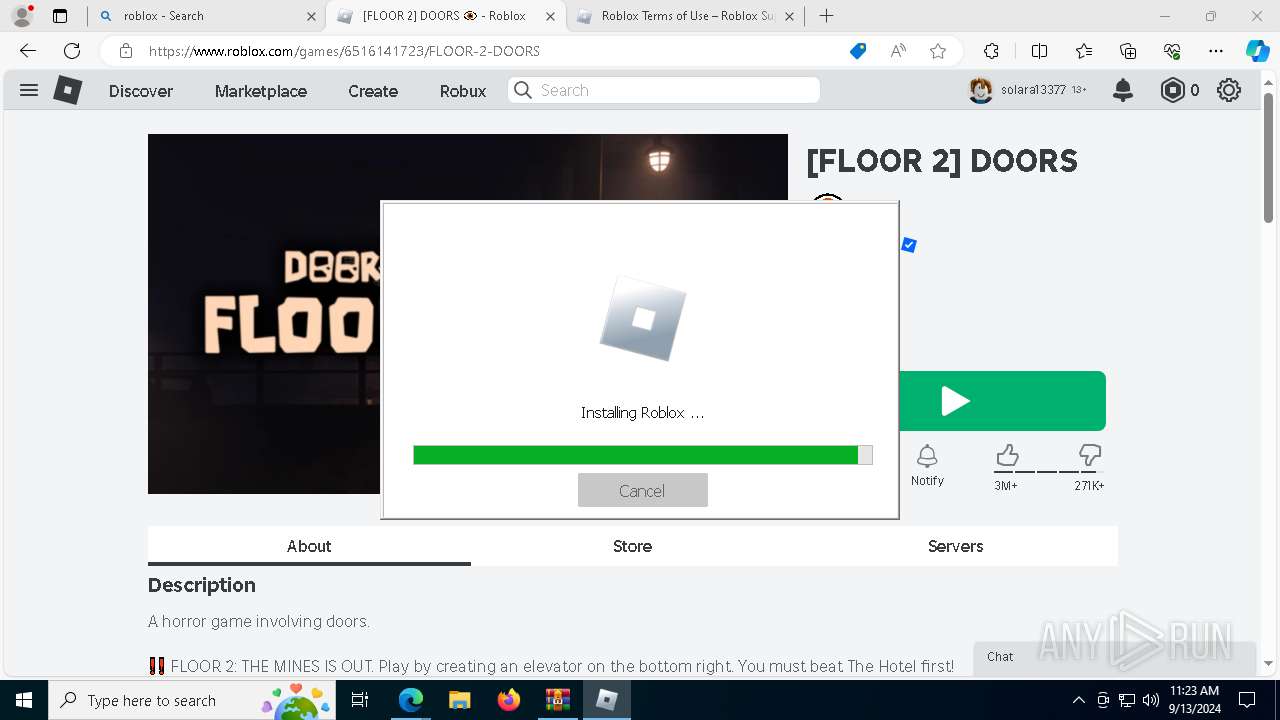Open the Copilot sidebar icon
Screen dimensions: 1280x720
1257,51
